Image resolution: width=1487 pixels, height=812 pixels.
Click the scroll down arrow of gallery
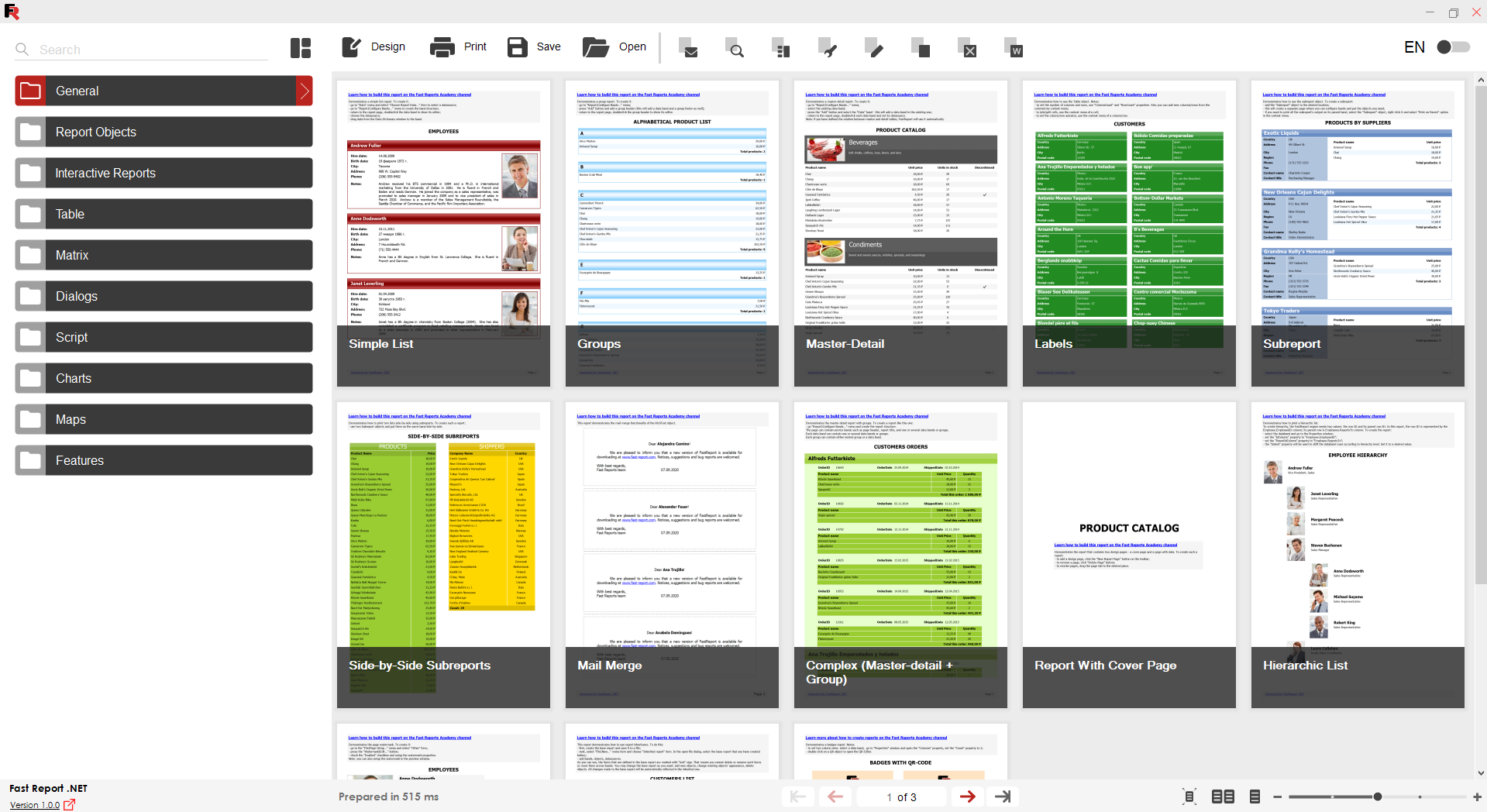pos(1481,772)
